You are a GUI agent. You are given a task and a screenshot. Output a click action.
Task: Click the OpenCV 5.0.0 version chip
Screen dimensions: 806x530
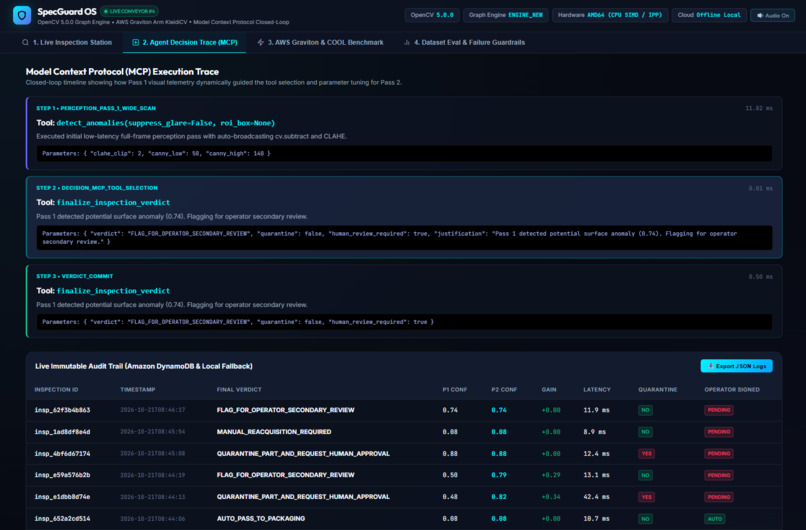point(432,15)
